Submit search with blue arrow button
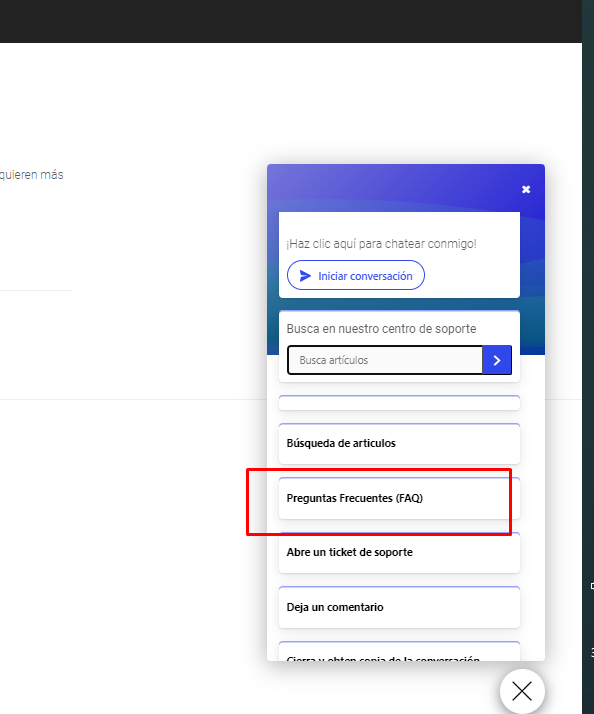Image resolution: width=594 pixels, height=714 pixels. click(x=497, y=360)
